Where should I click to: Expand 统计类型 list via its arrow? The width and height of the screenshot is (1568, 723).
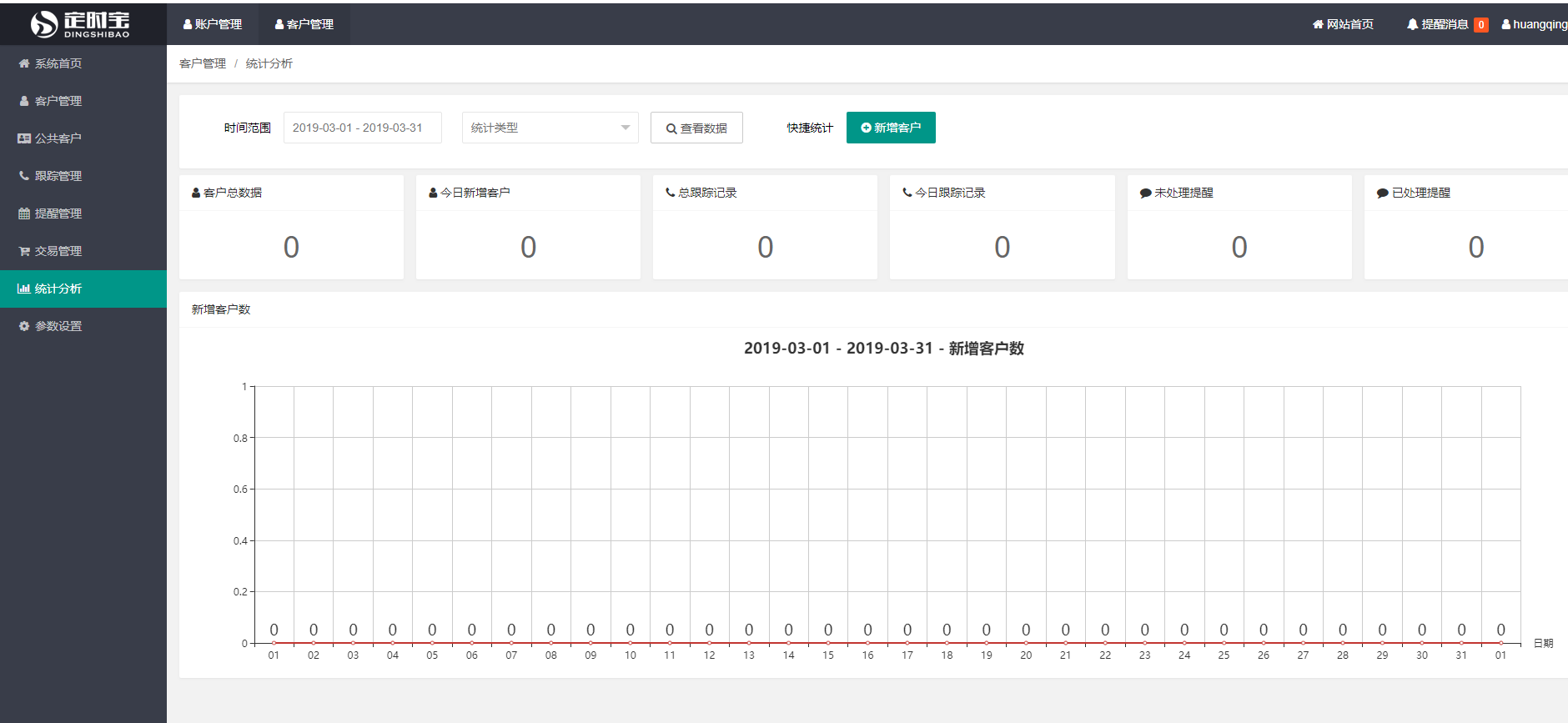tap(626, 128)
